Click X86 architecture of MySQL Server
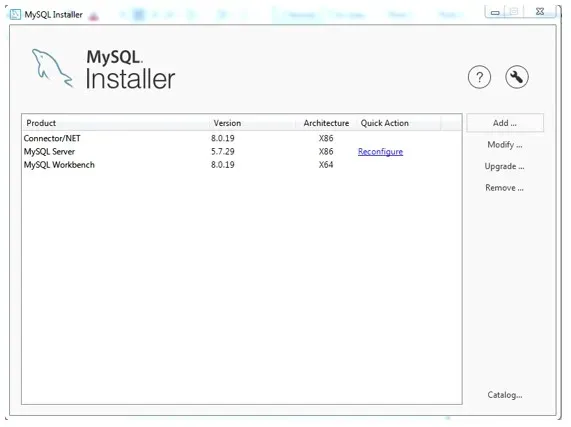The width and height of the screenshot is (571, 427). pos(326,151)
